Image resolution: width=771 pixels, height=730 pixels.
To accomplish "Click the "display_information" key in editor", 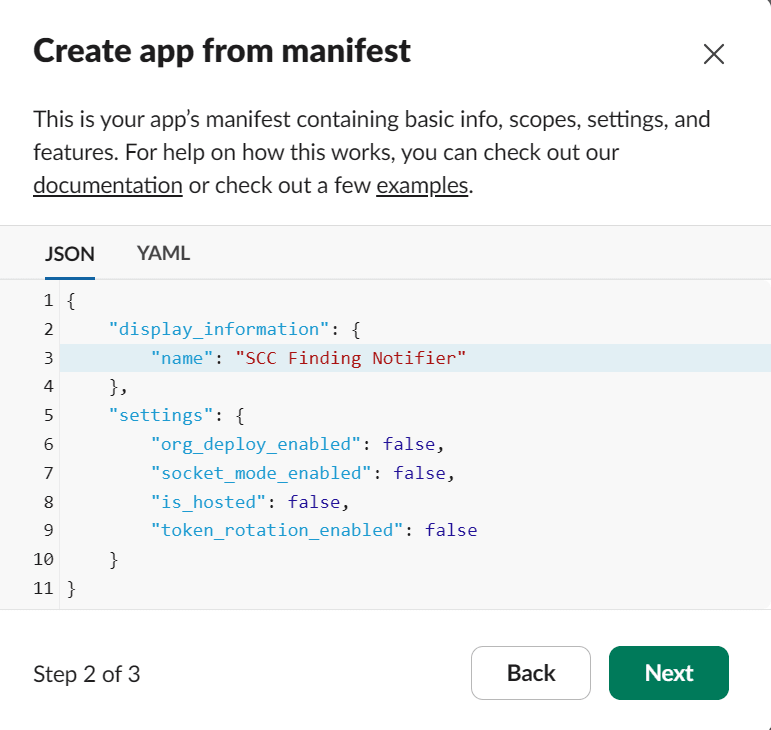I will click(219, 329).
